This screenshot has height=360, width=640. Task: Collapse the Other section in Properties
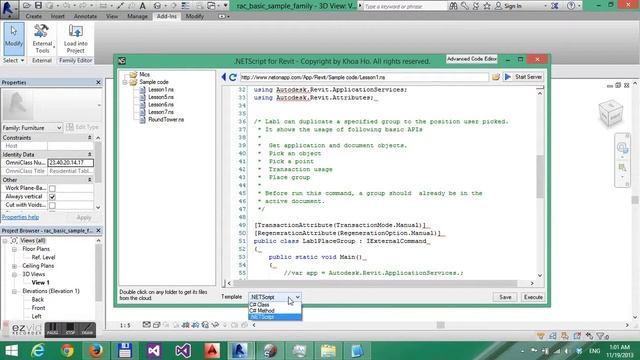89,180
